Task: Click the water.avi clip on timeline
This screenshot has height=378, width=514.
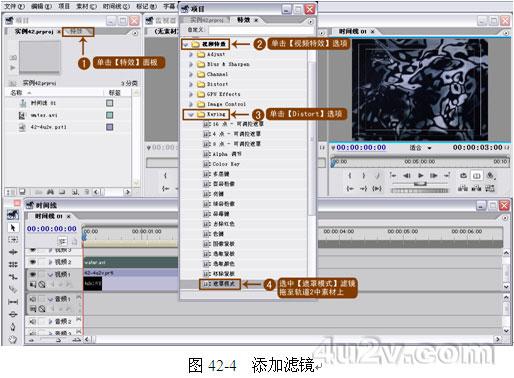Action: tap(131, 262)
